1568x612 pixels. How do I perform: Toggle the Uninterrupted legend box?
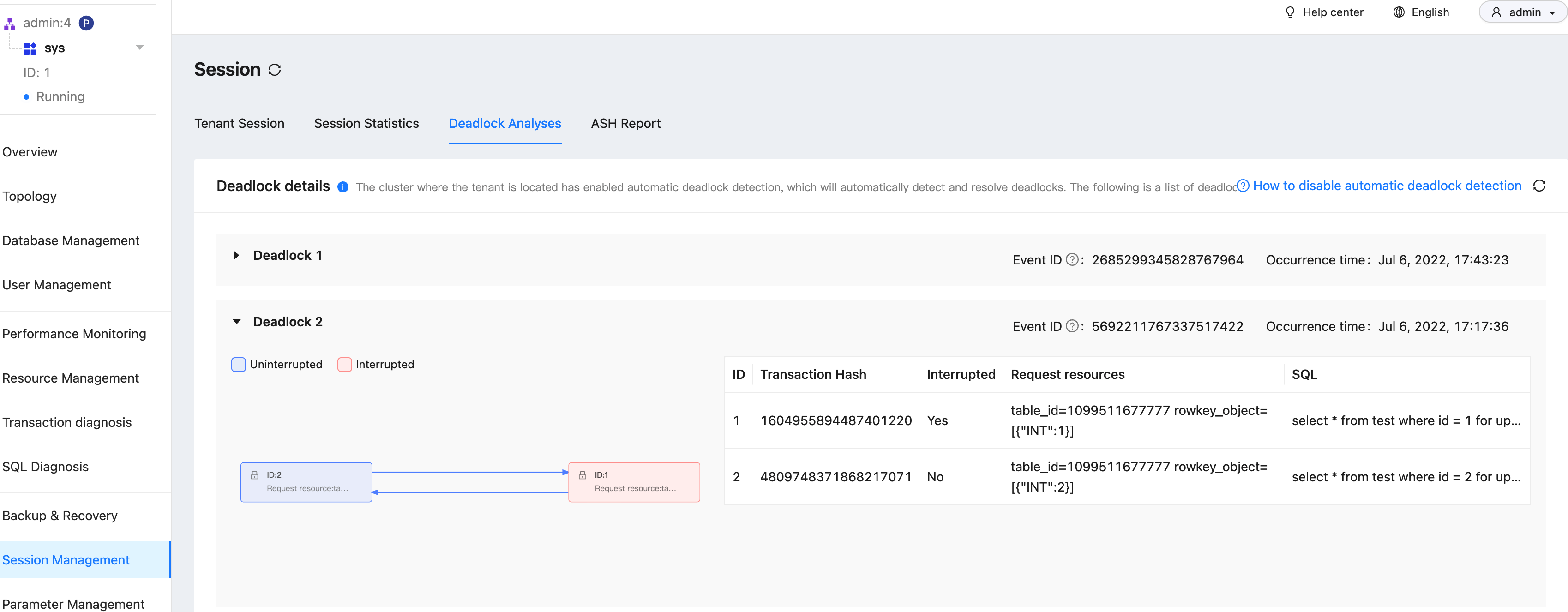click(239, 365)
